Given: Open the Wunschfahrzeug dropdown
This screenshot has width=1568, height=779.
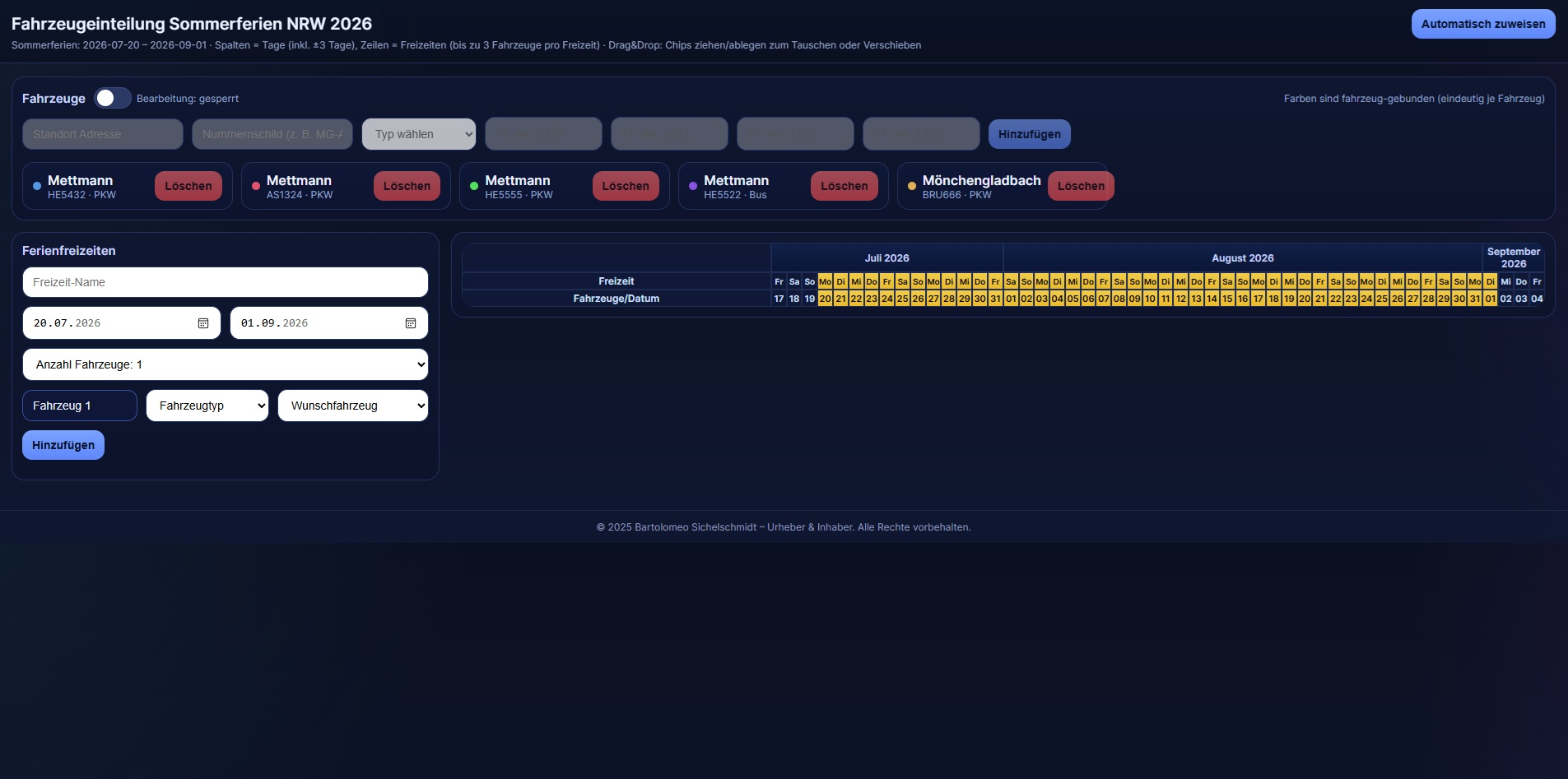Looking at the screenshot, I should (x=353, y=406).
